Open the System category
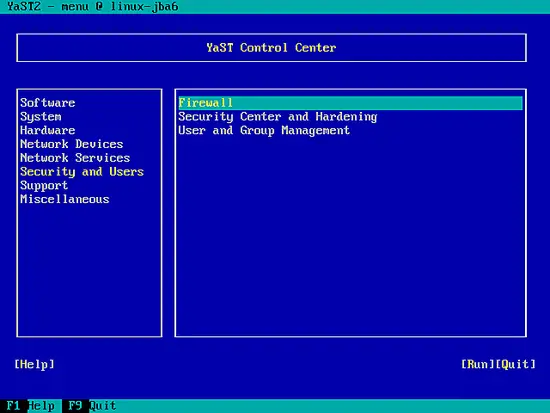 [41, 116]
